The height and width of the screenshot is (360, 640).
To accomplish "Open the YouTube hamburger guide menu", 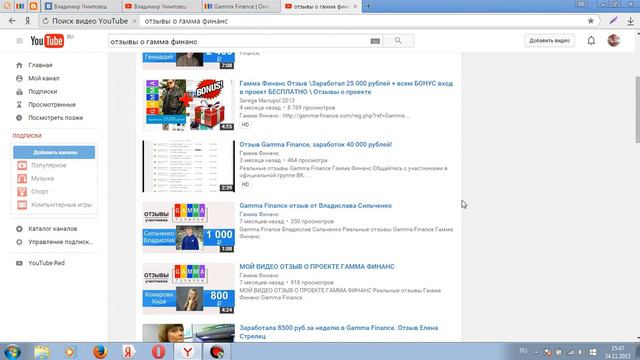I will (19, 41).
